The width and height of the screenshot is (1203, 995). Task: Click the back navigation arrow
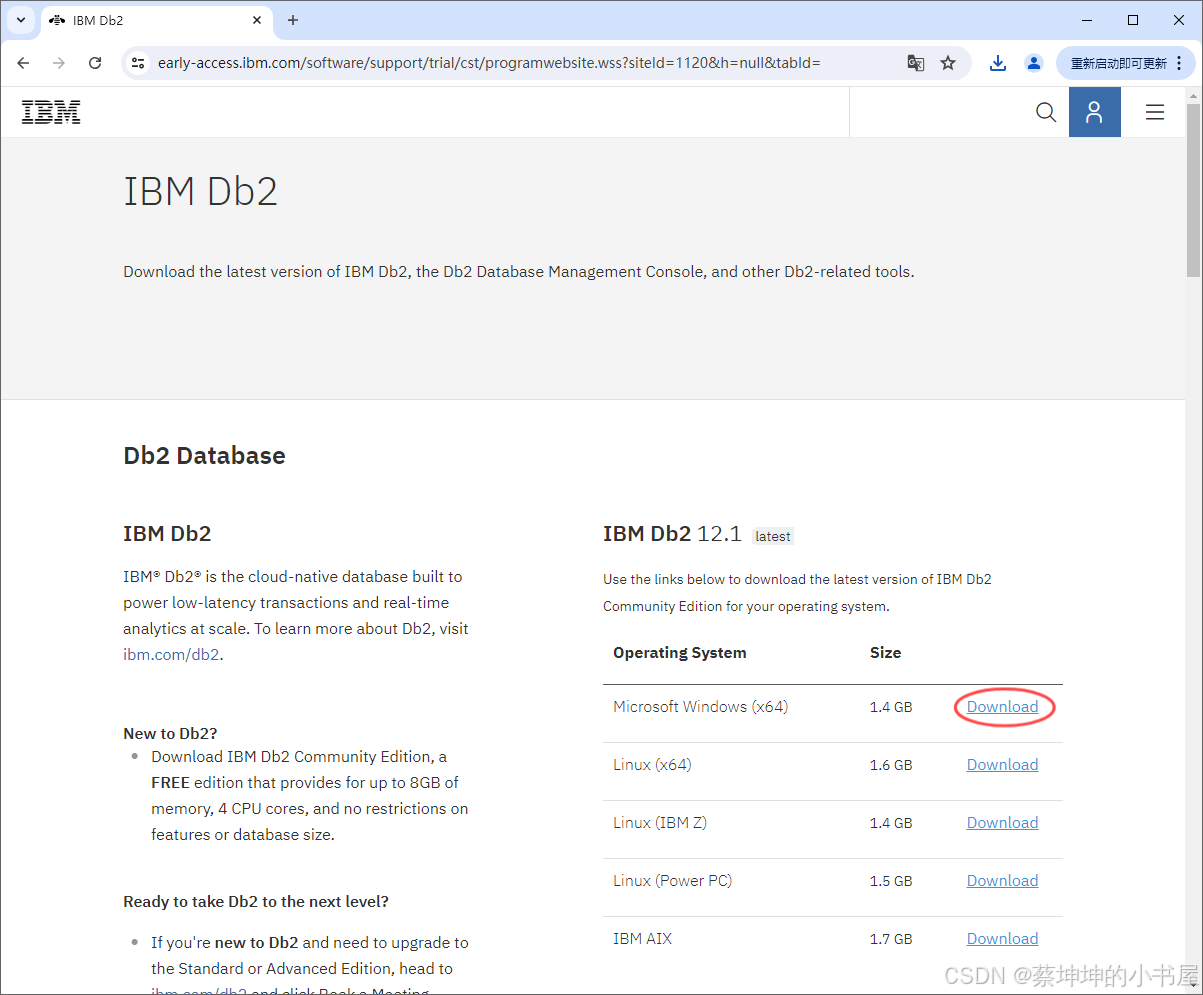tap(23, 62)
